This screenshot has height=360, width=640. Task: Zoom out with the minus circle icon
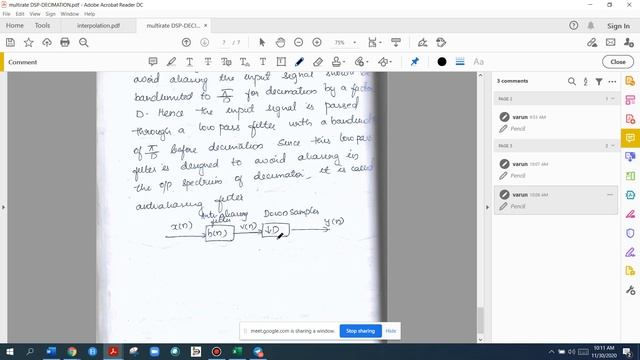tap(298, 42)
